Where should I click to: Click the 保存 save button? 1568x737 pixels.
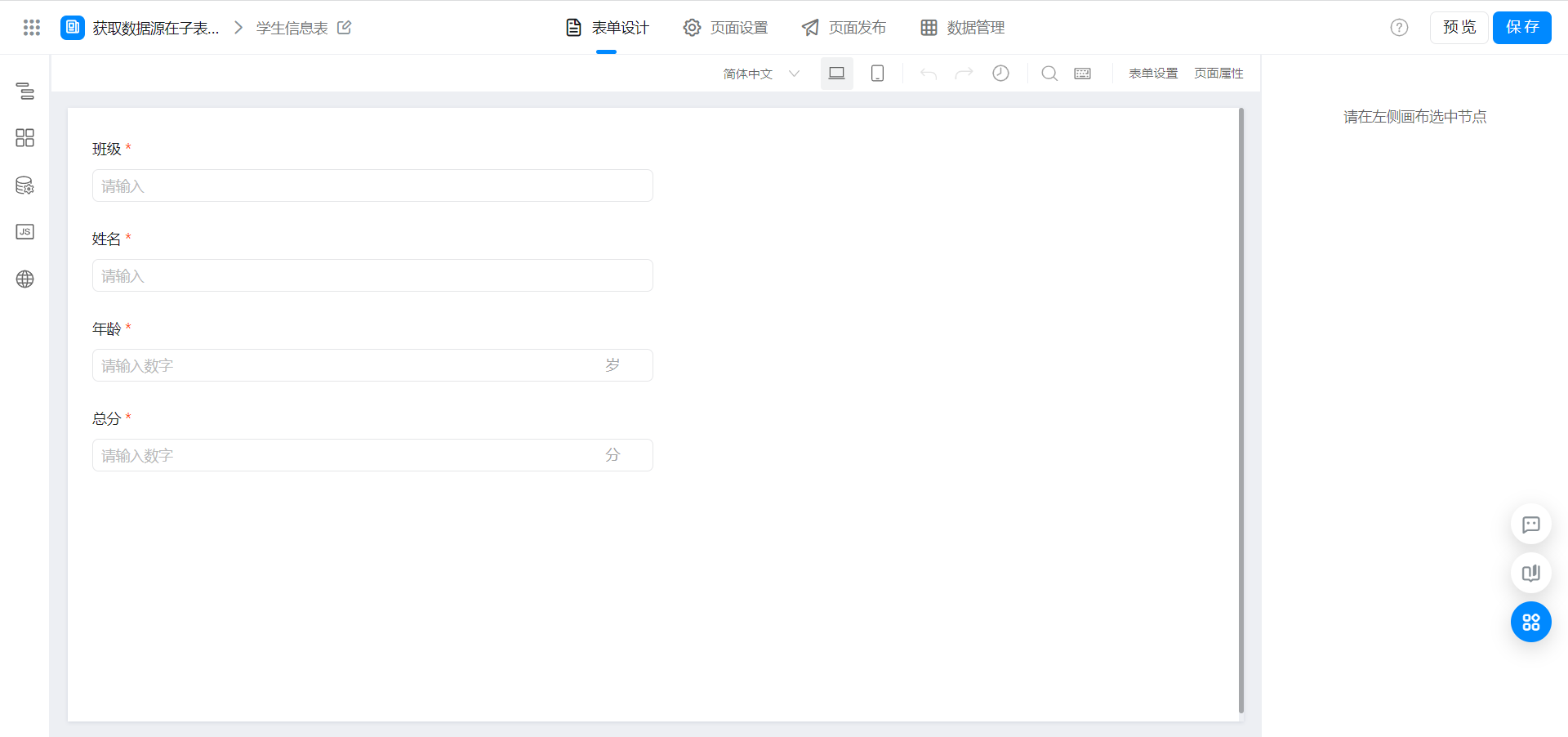click(x=1522, y=28)
